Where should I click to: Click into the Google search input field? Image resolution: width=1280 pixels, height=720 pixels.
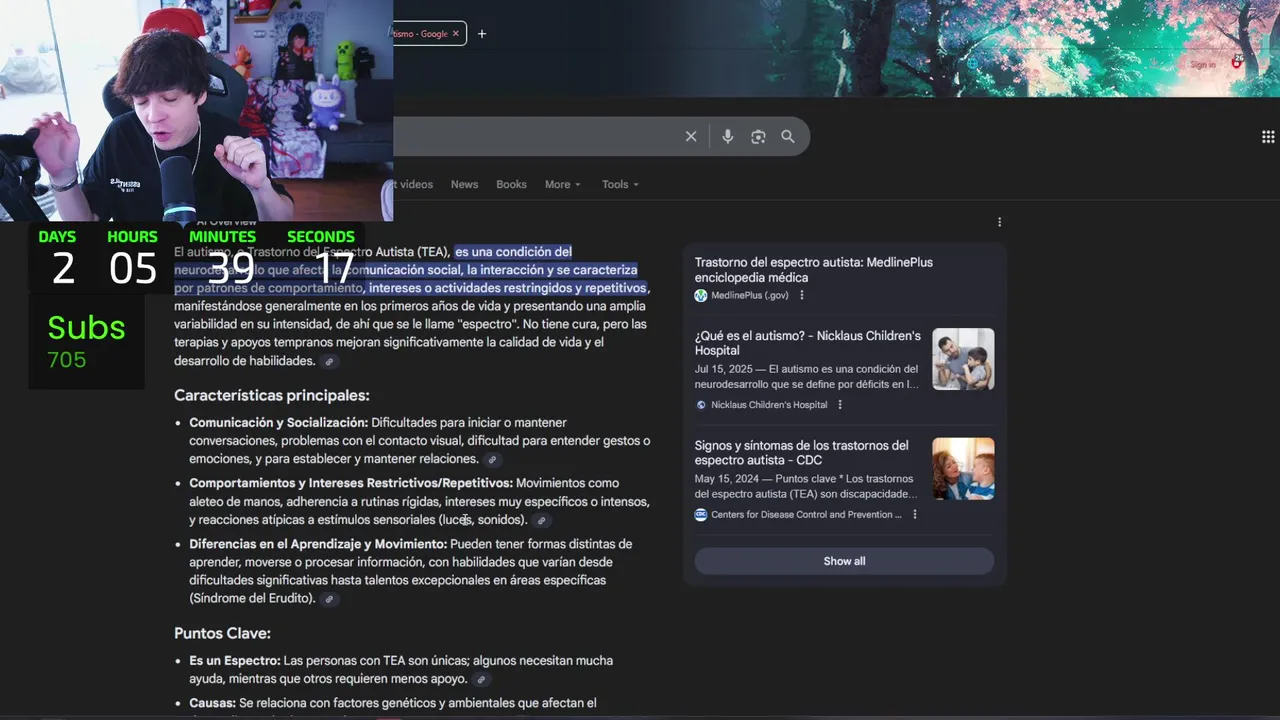pos(535,136)
